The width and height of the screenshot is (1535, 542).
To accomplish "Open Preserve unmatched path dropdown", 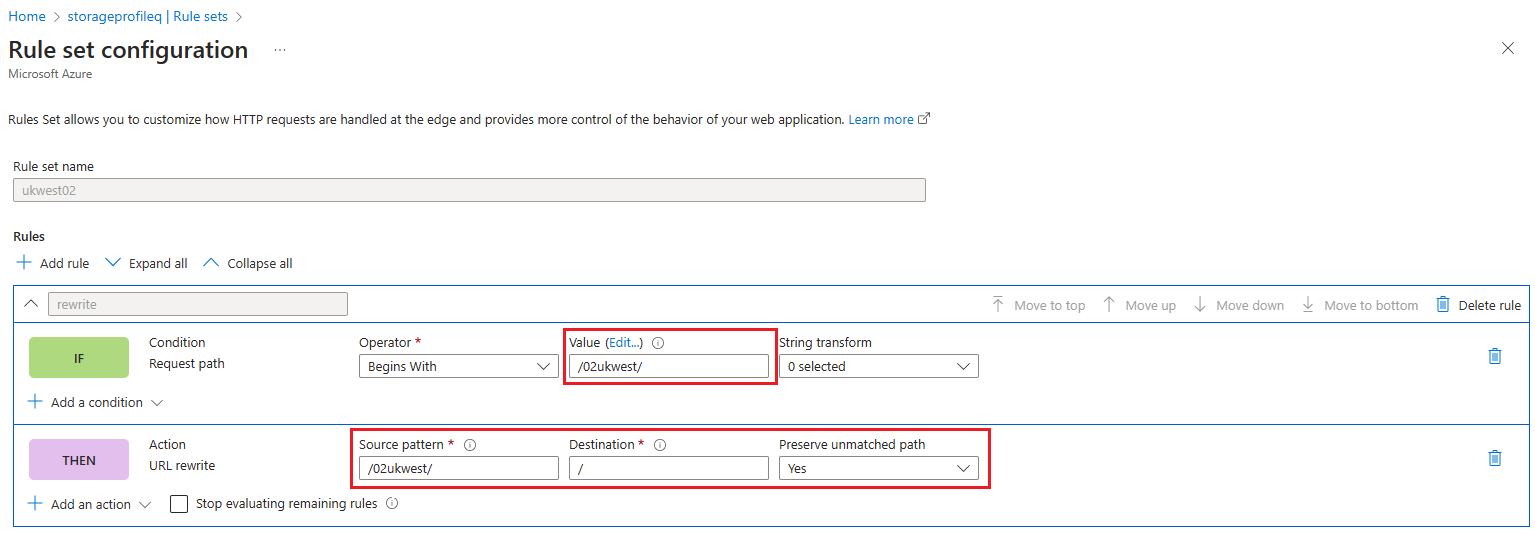I will click(878, 468).
